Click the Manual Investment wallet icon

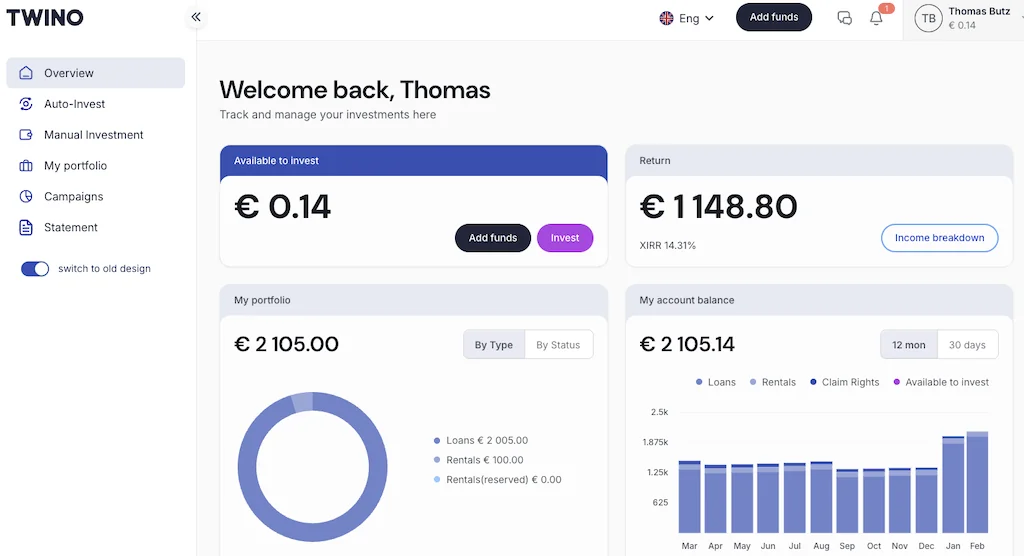(x=26, y=135)
